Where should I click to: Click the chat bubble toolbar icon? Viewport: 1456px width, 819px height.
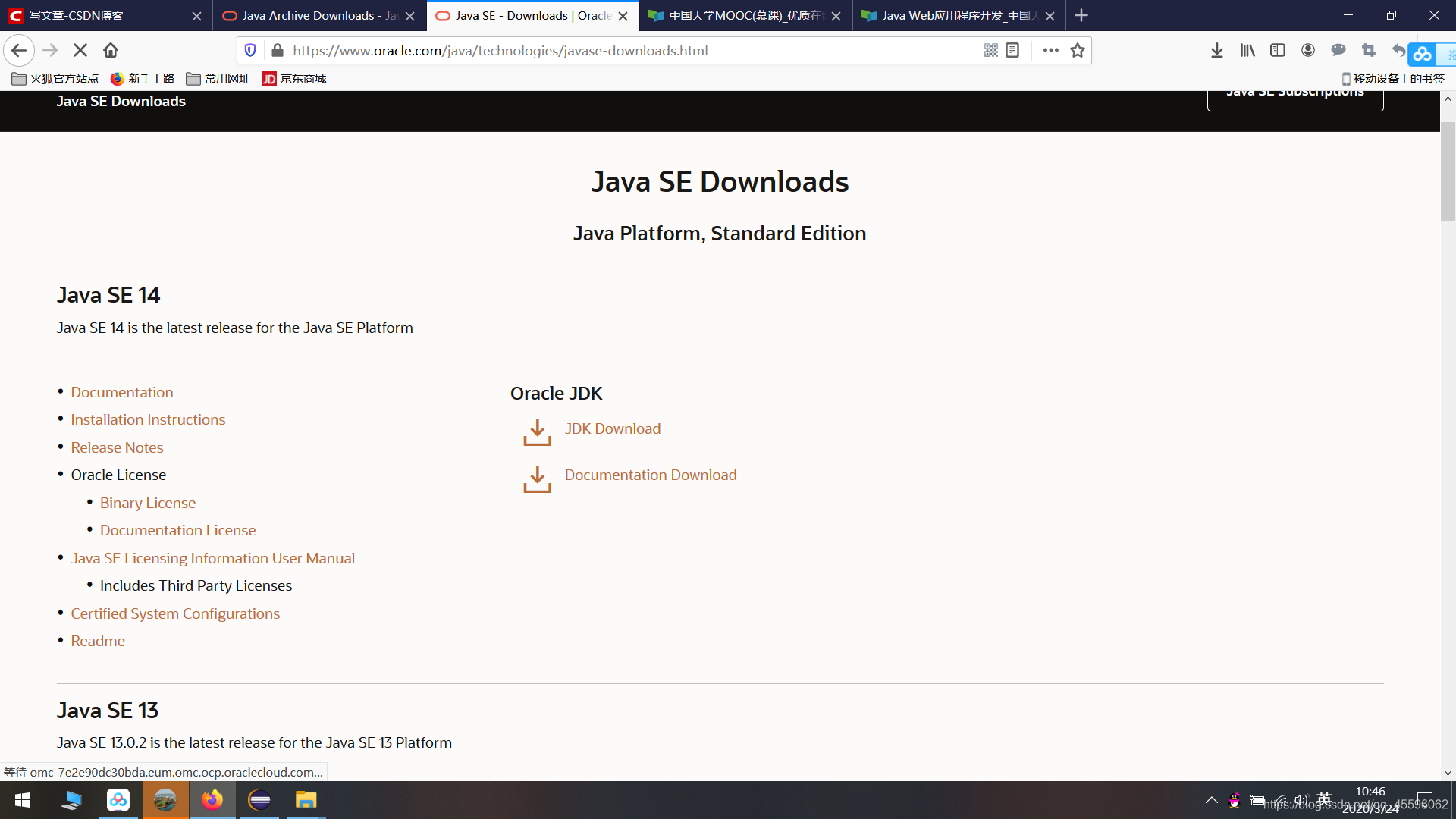[x=1338, y=50]
